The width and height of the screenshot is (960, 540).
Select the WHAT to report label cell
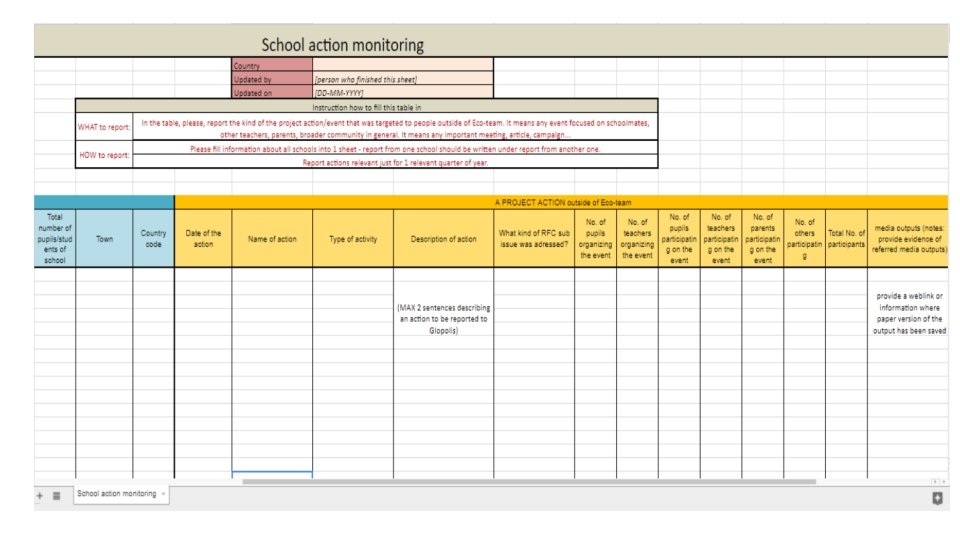click(104, 127)
